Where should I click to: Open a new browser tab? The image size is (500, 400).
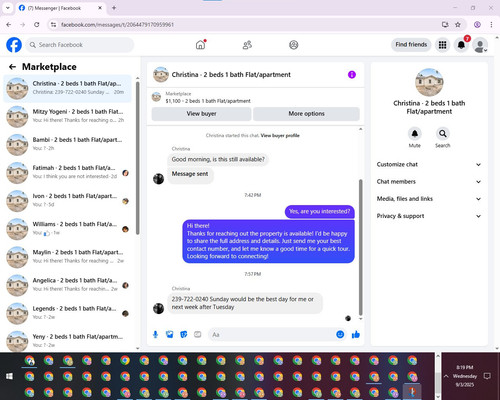click(114, 8)
